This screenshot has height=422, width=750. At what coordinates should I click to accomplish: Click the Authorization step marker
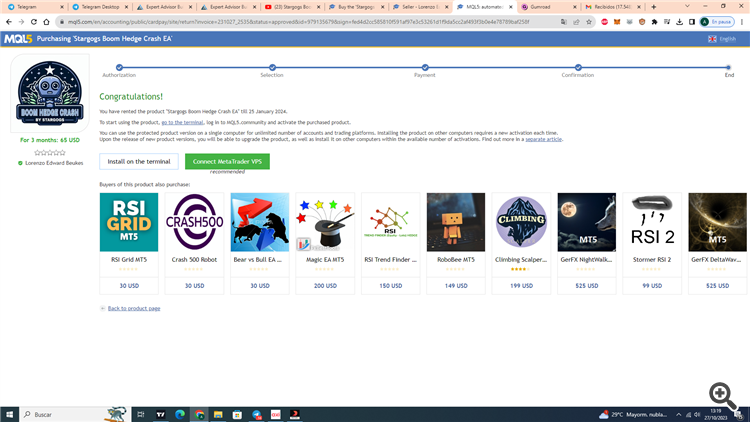pos(119,67)
